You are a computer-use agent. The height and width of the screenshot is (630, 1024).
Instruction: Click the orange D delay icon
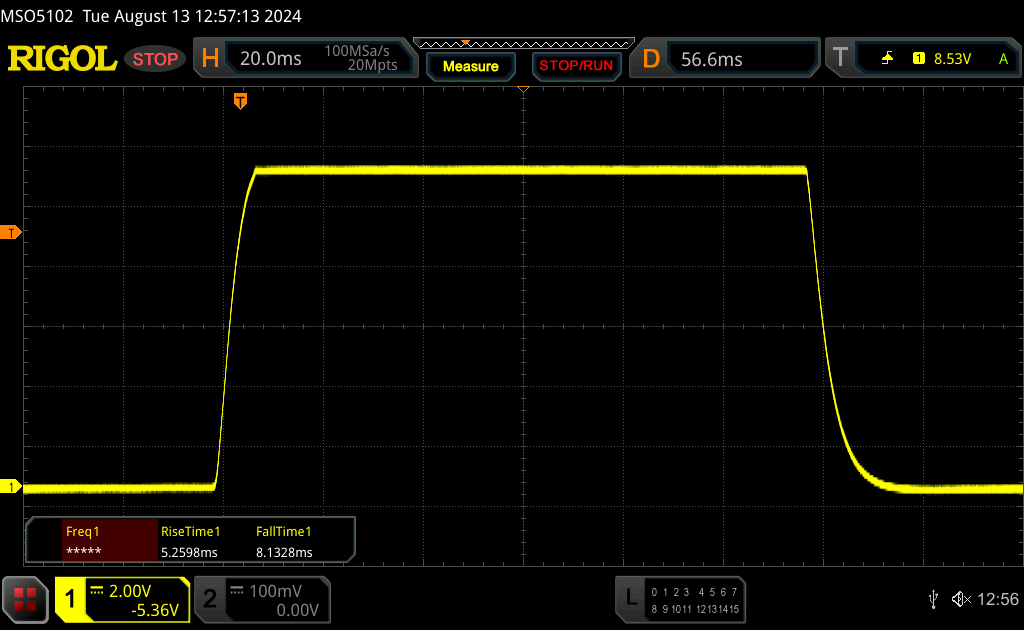tap(651, 59)
